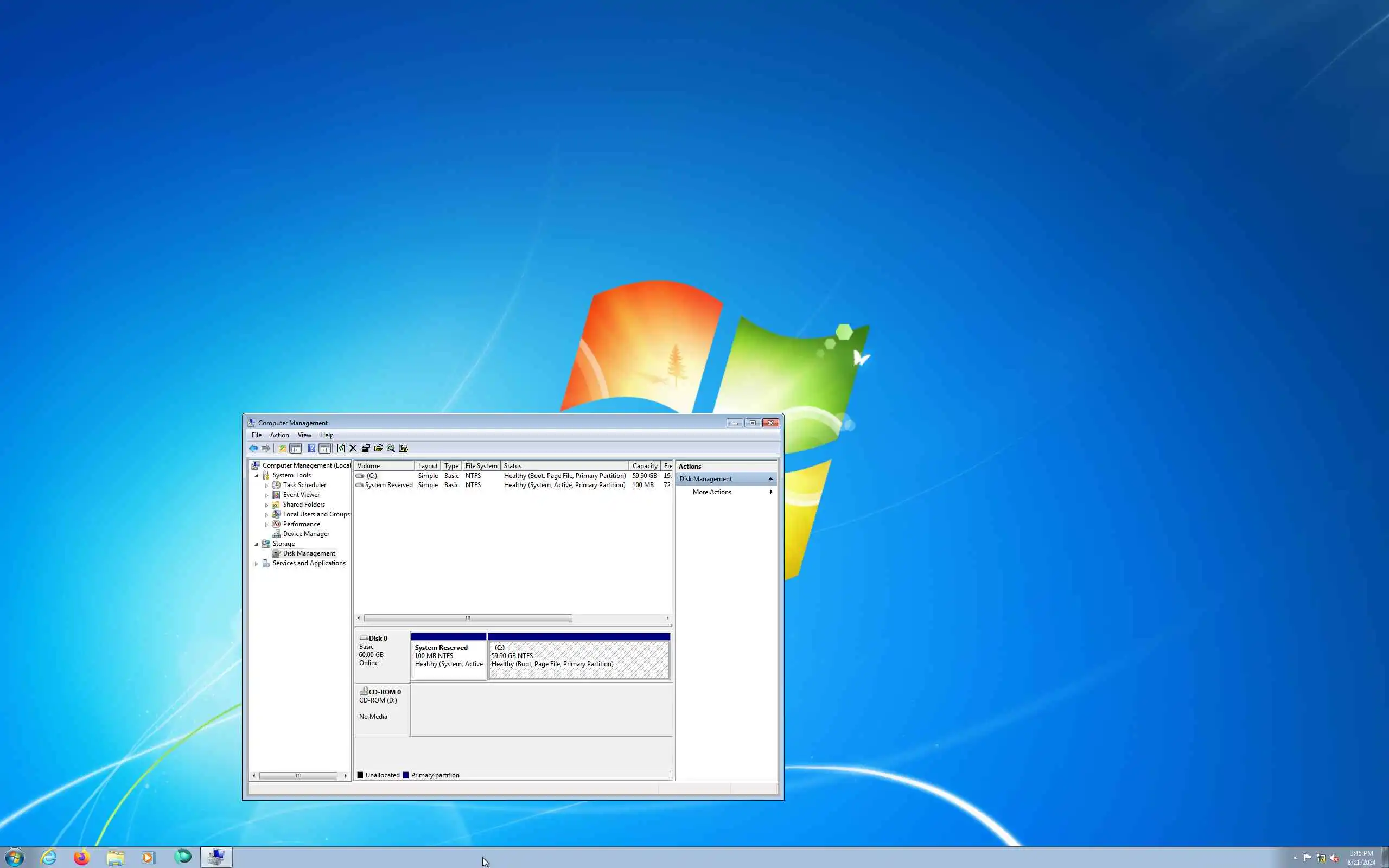
Task: Click the Back arrow toolbar icon
Action: click(x=253, y=448)
